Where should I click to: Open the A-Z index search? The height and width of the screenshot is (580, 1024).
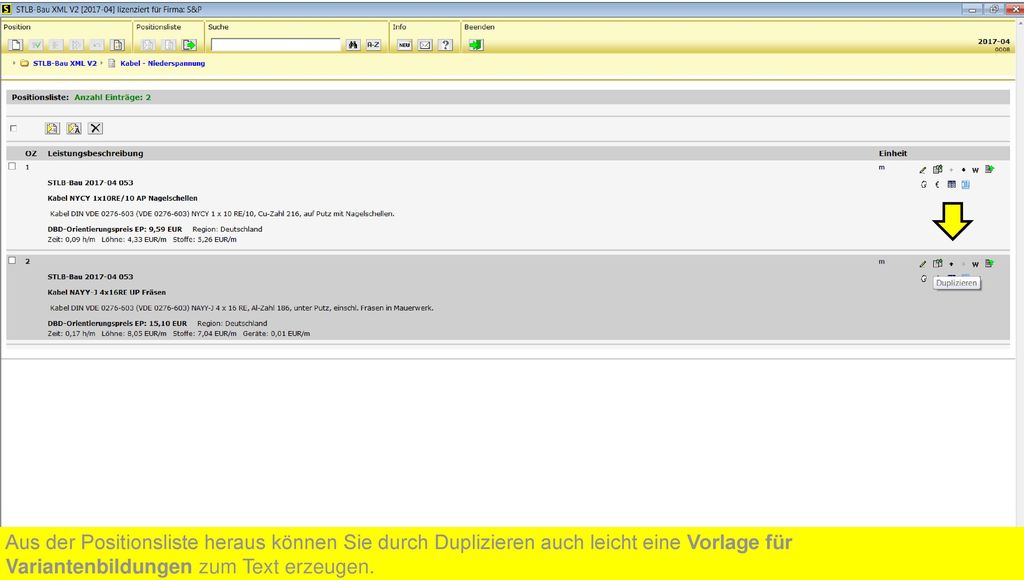(374, 45)
